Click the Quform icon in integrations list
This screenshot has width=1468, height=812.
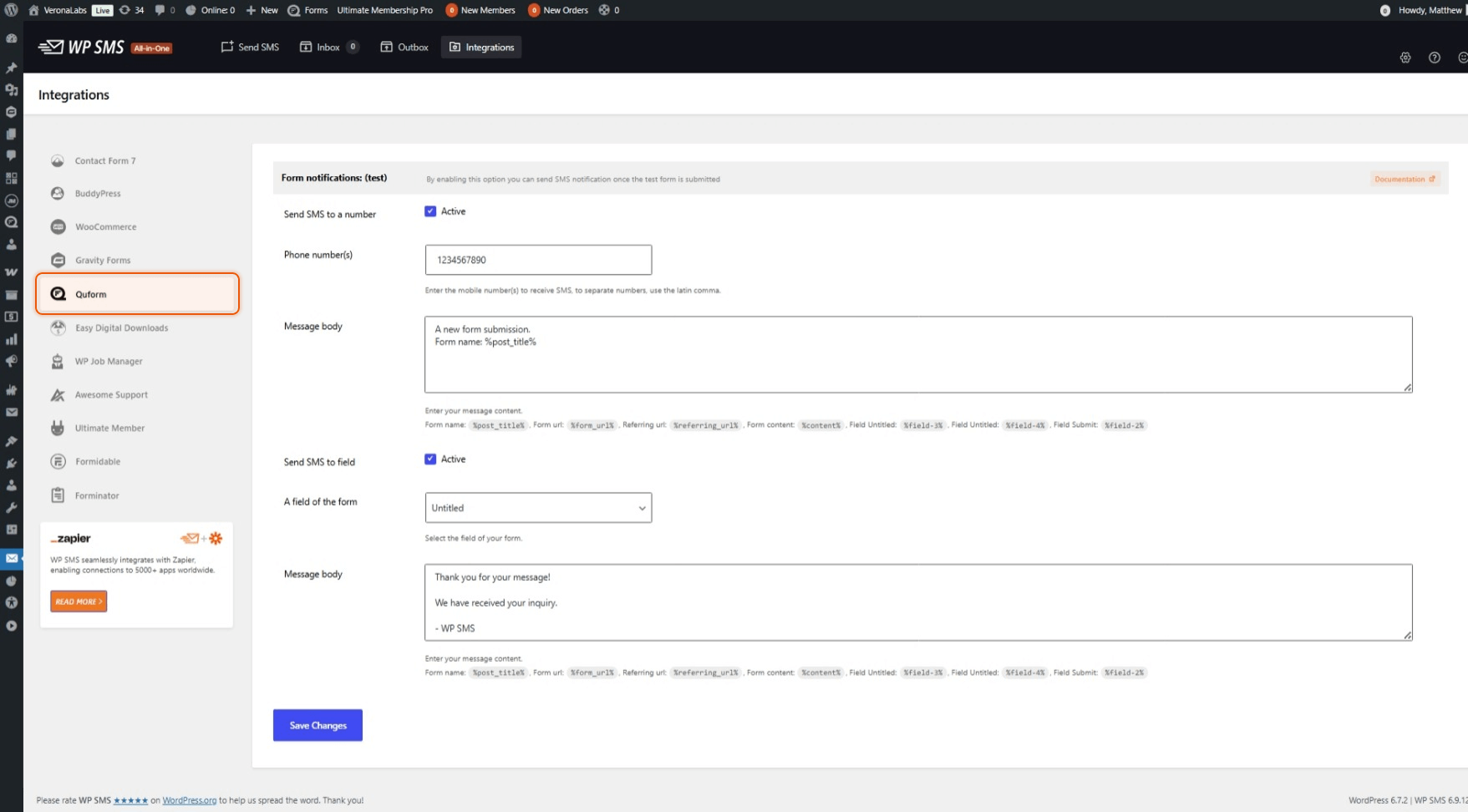coord(58,294)
